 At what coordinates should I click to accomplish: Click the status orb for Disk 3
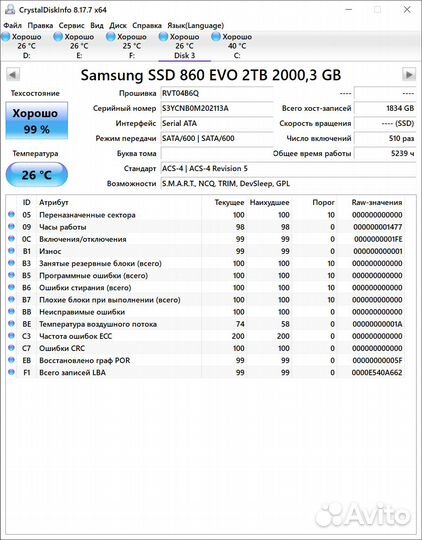click(x=163, y=37)
